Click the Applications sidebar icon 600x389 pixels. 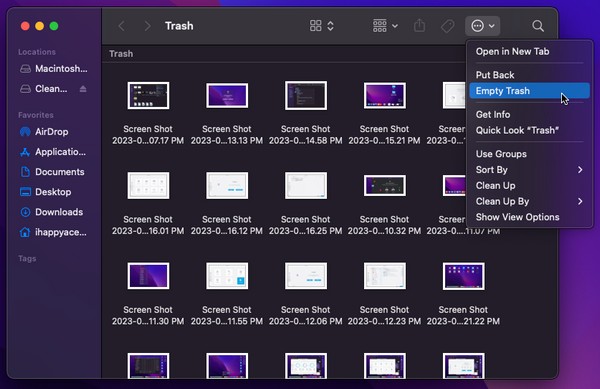pos(25,152)
